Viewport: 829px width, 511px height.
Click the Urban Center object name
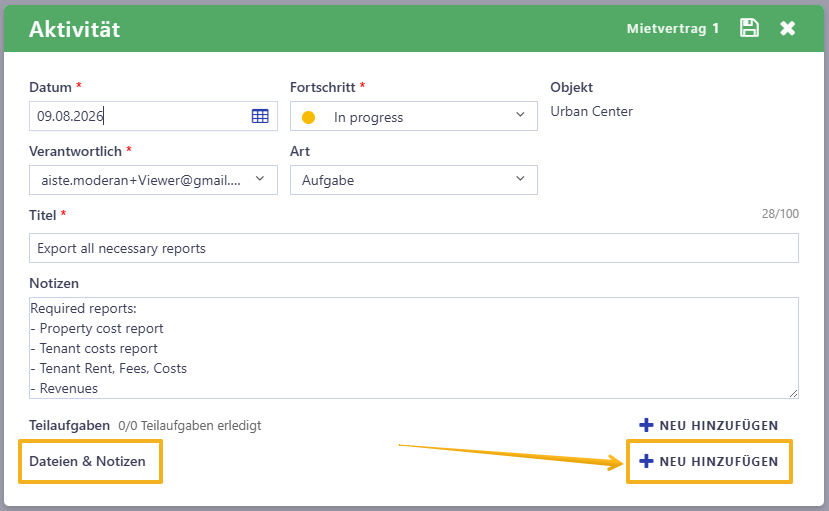click(591, 112)
